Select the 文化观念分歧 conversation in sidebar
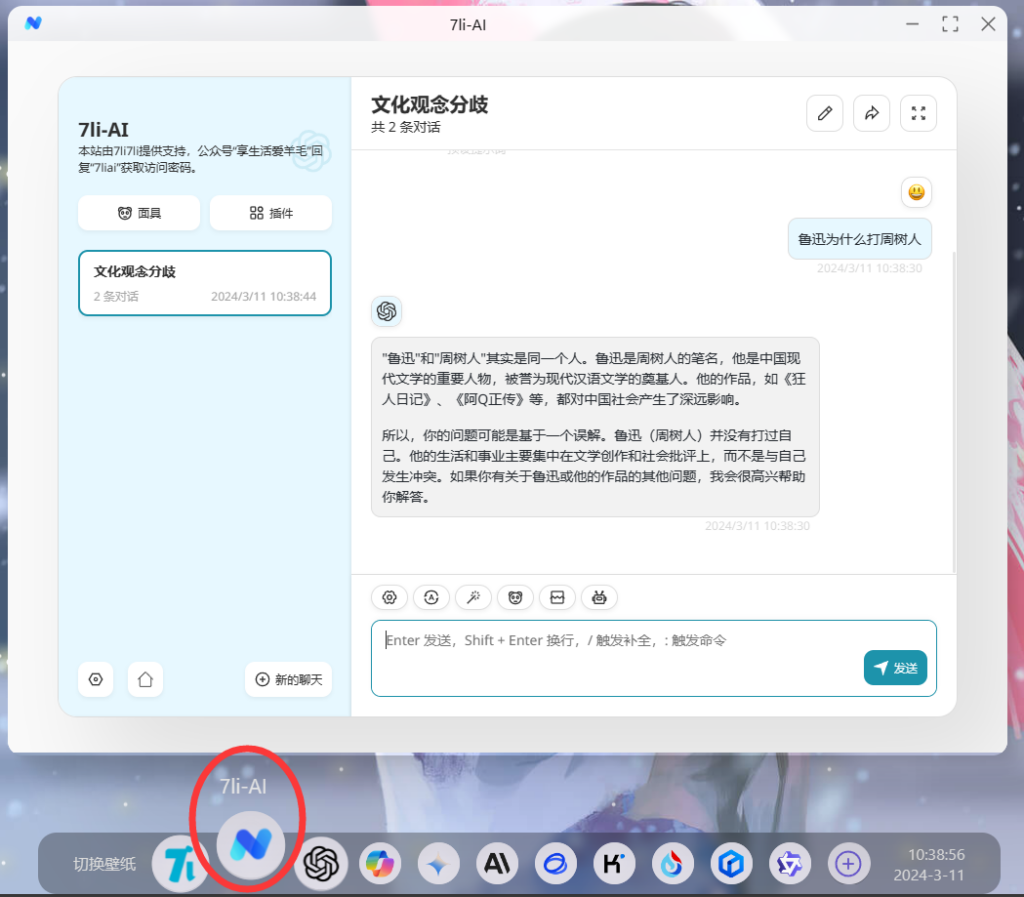This screenshot has width=1024, height=897. click(205, 283)
